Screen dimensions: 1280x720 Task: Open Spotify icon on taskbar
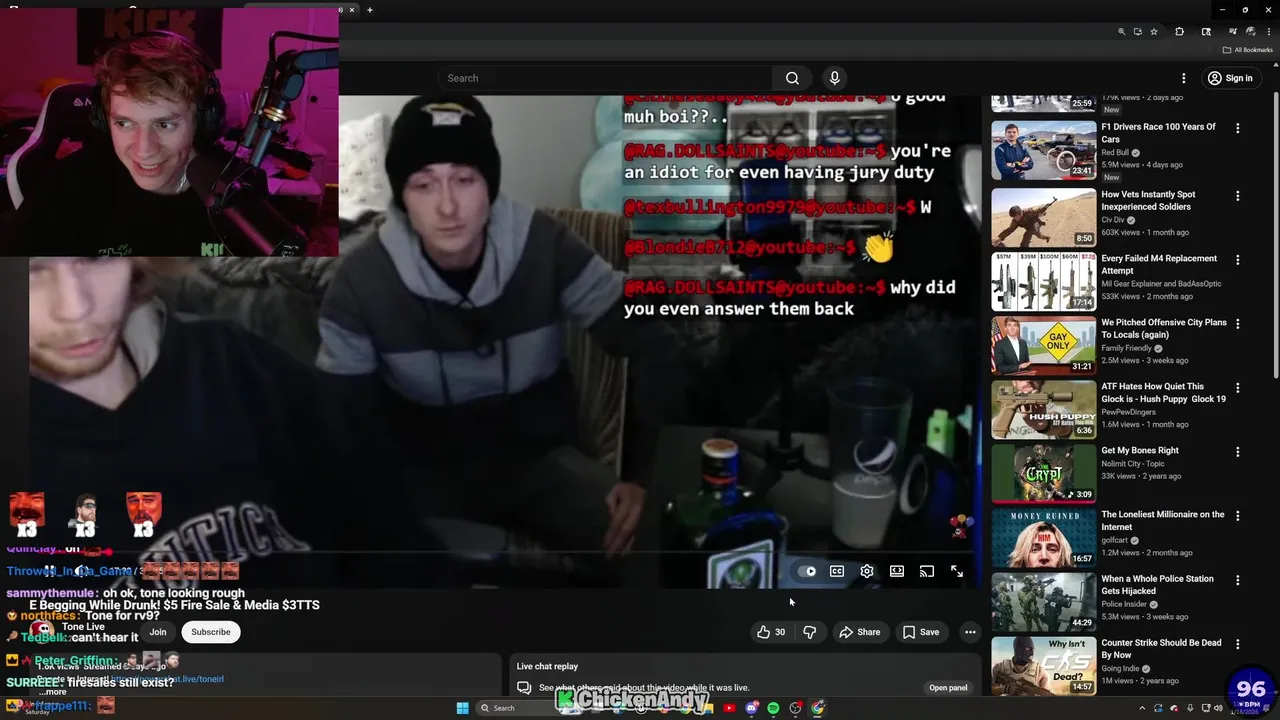click(x=773, y=708)
